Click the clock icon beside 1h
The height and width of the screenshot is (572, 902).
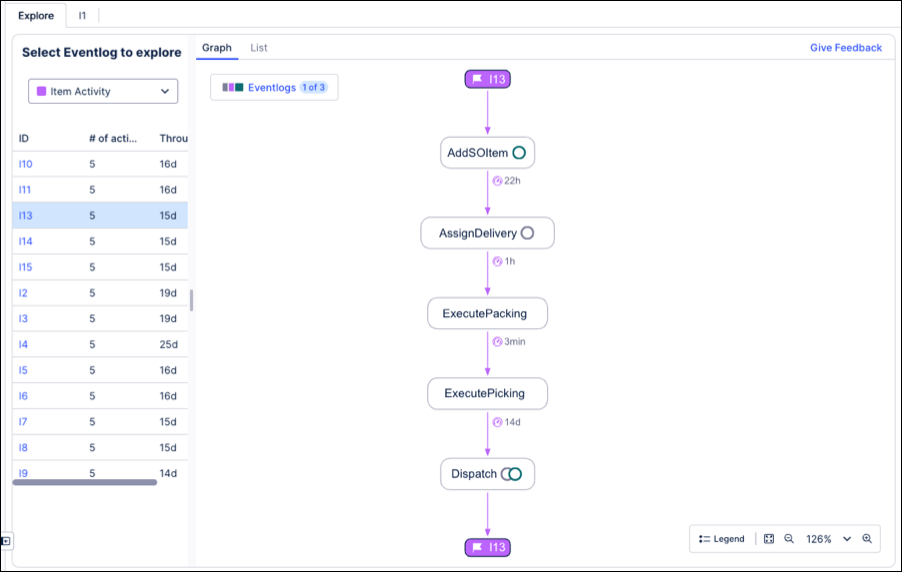click(x=497, y=261)
